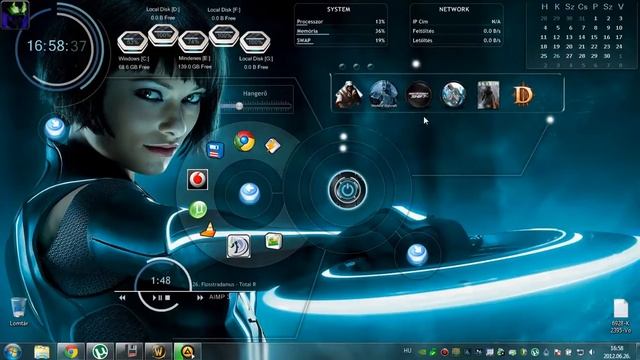This screenshot has height=360, width=640.
Task: Launch Assassin's Creed hooded figure game icon
Action: point(348,95)
